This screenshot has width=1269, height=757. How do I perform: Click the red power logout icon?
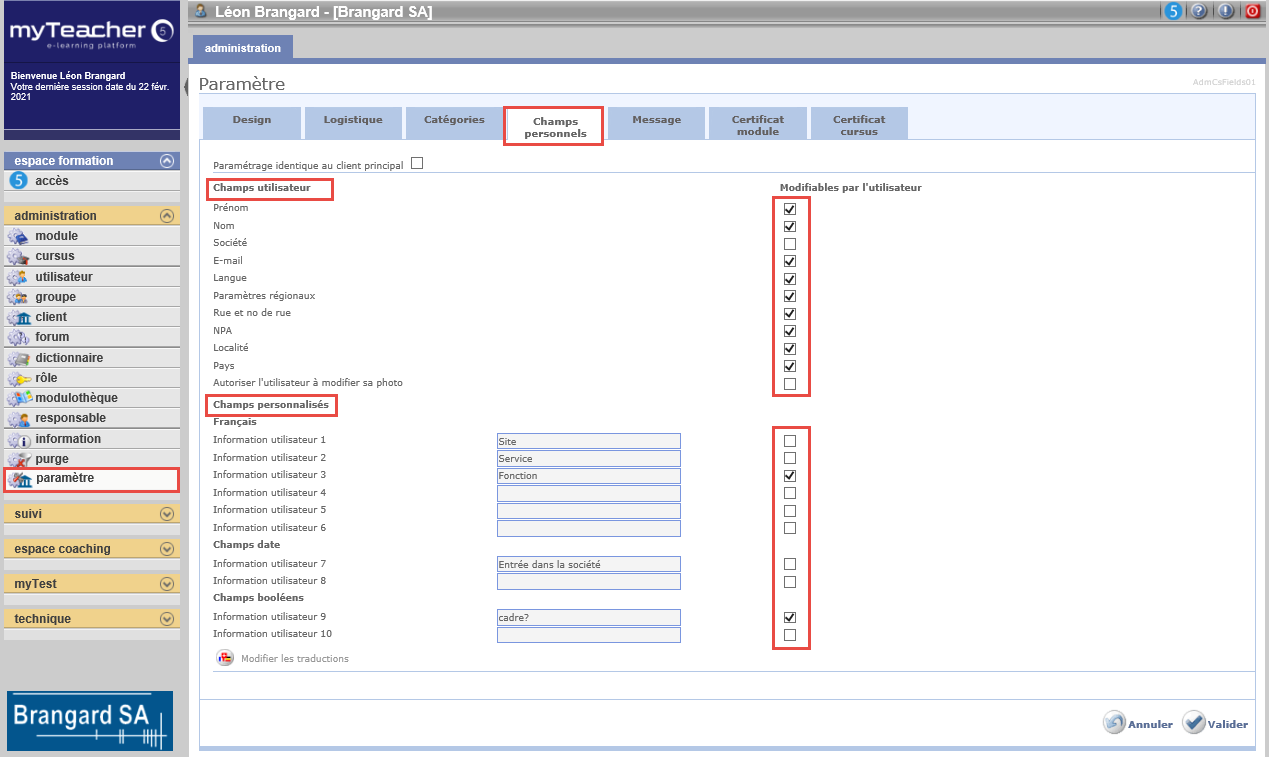[1252, 12]
